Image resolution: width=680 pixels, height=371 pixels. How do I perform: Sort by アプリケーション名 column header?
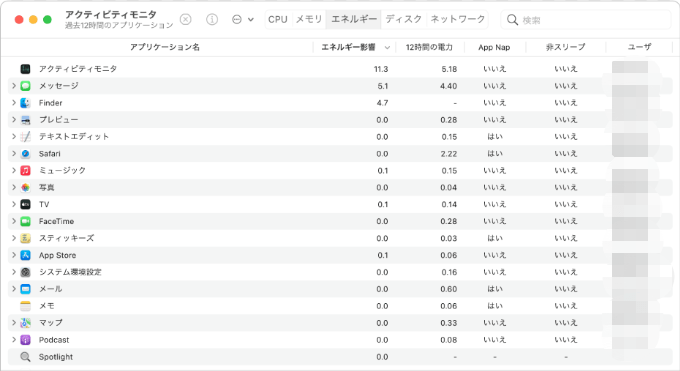[x=165, y=47]
